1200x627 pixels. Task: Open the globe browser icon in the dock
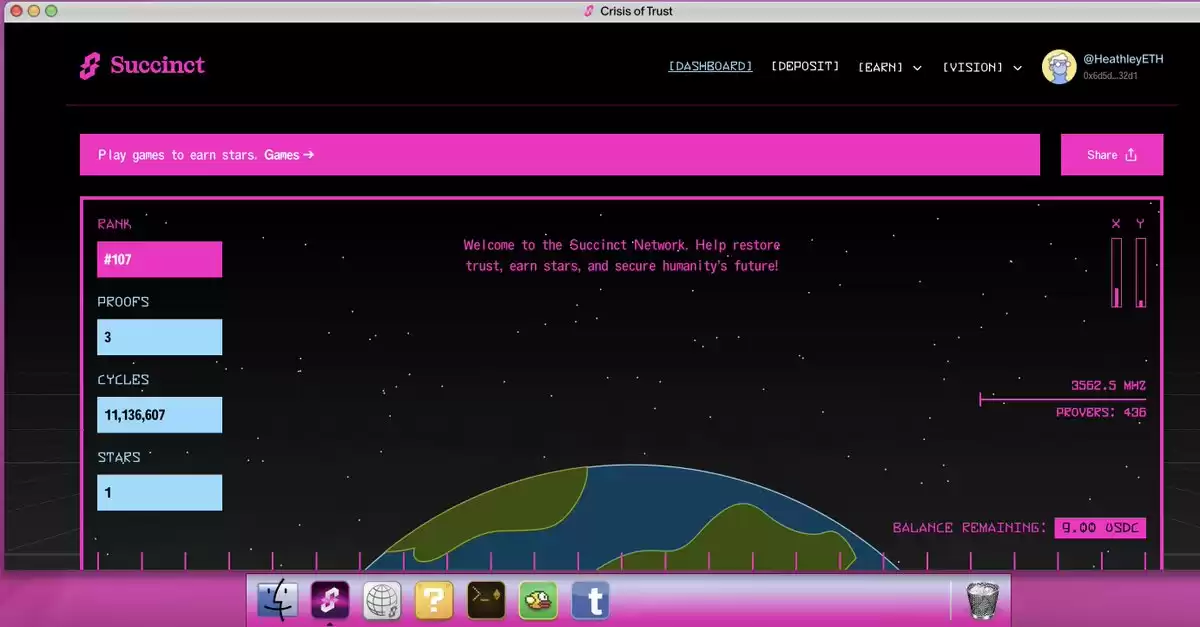382,600
